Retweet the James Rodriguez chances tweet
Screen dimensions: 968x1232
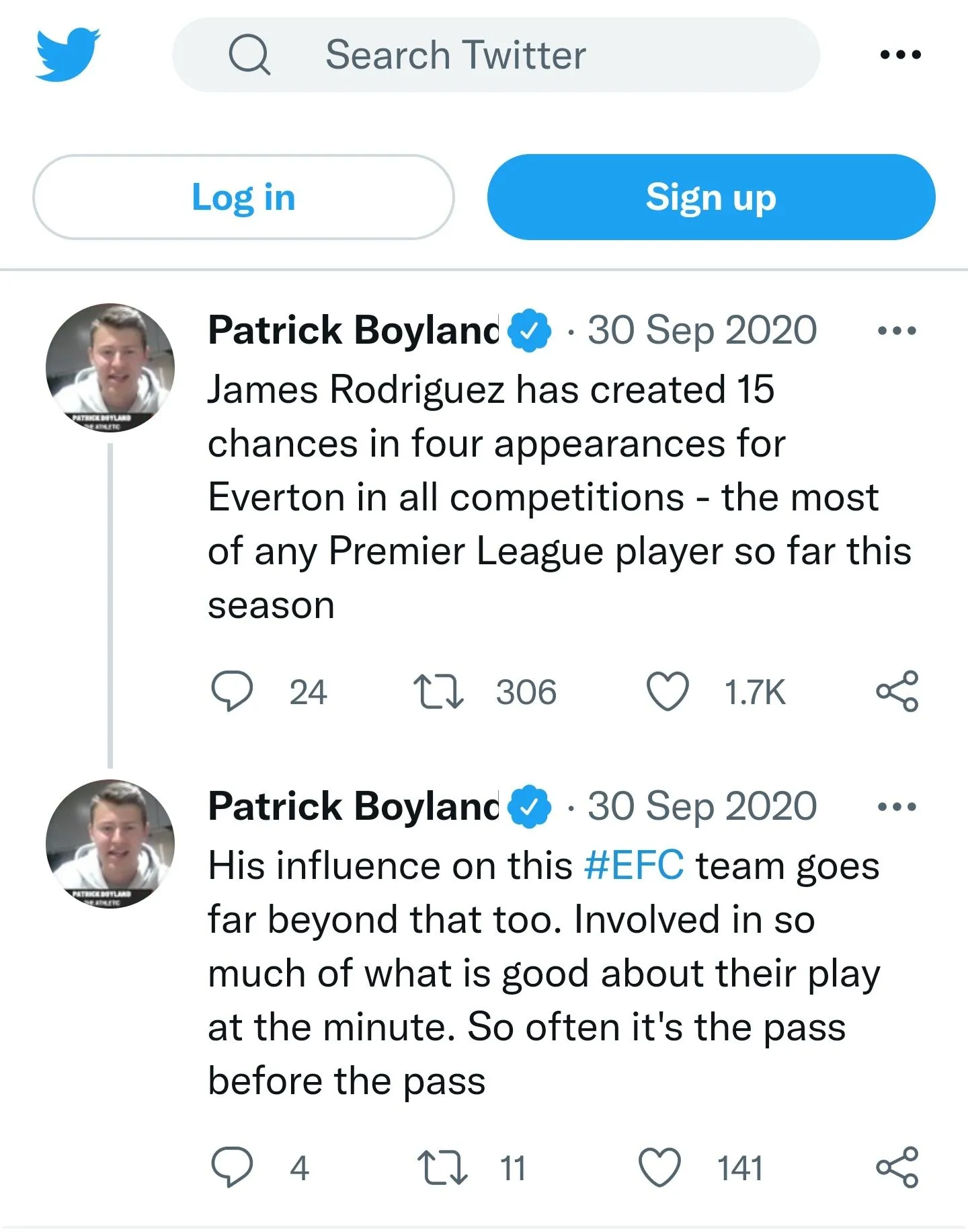pos(438,691)
